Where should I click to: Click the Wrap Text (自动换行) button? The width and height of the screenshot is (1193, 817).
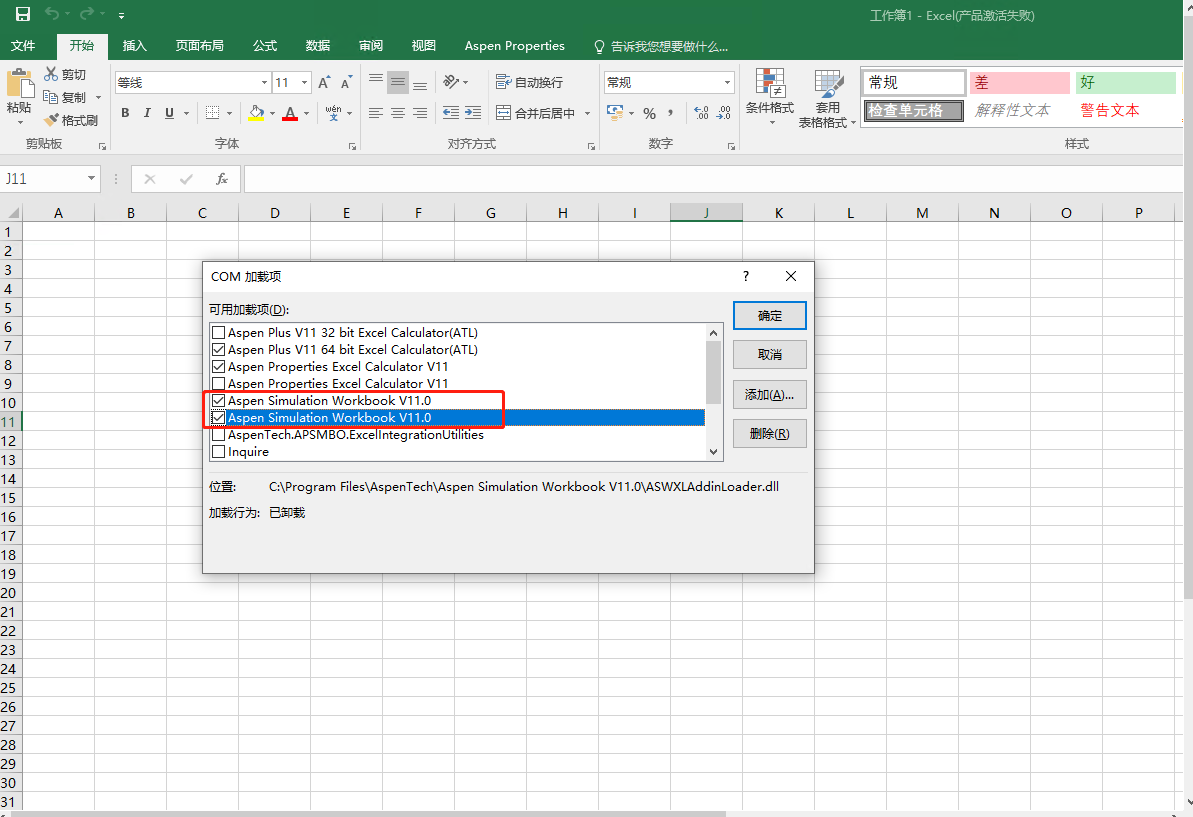(x=530, y=82)
